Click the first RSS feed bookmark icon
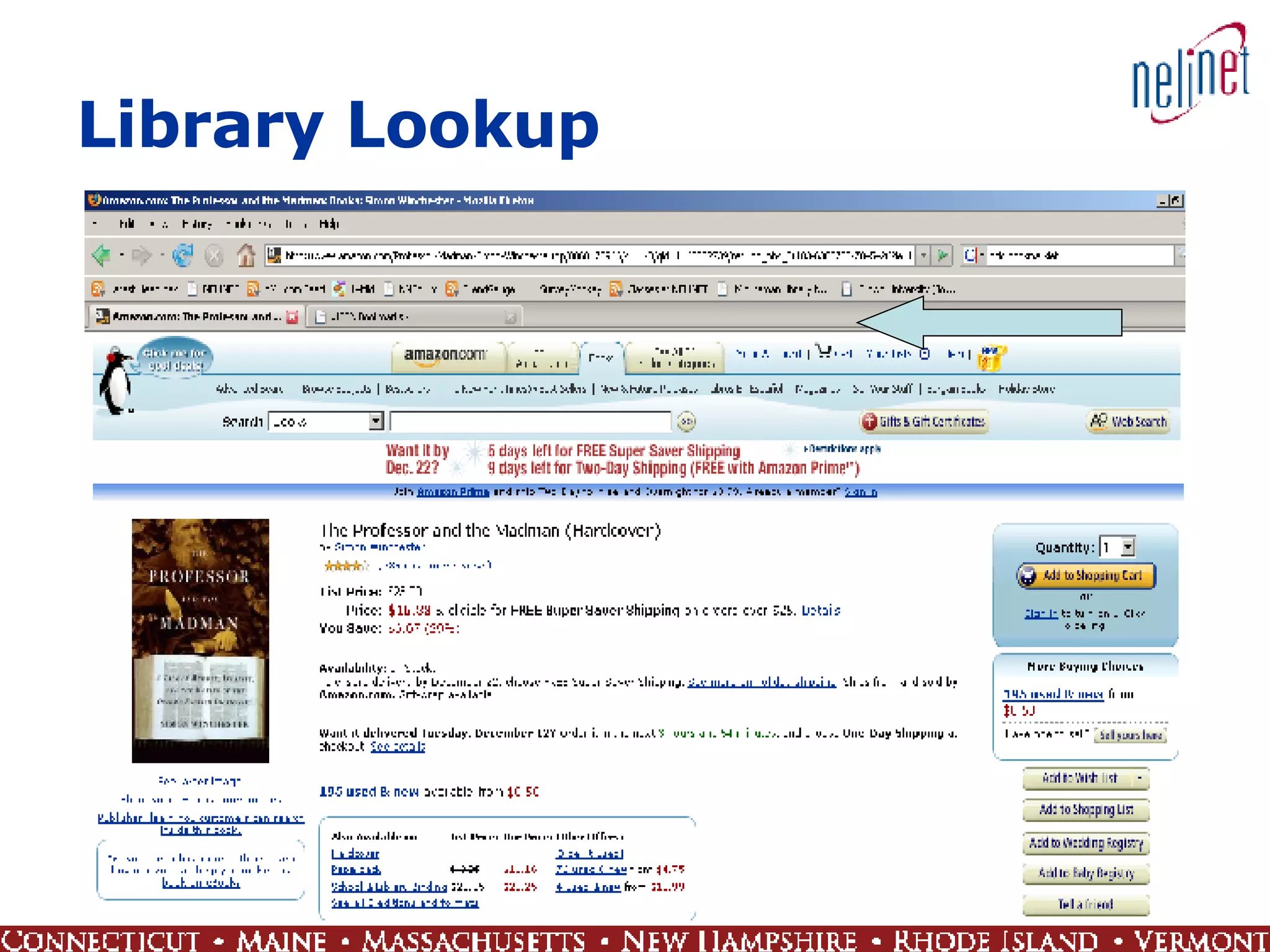Screen dimensions: 1270x952 click(97, 289)
